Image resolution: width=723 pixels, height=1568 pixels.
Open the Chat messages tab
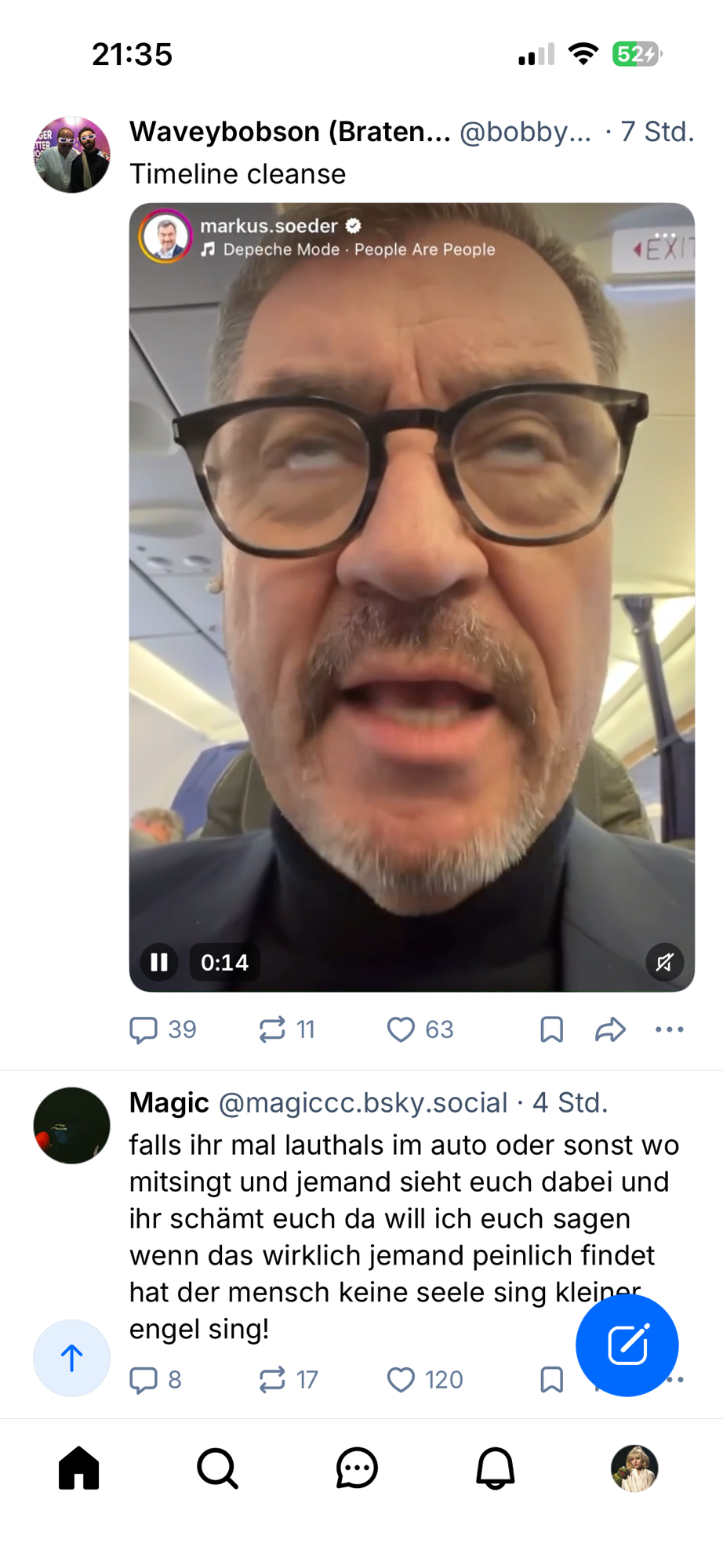tap(357, 1468)
